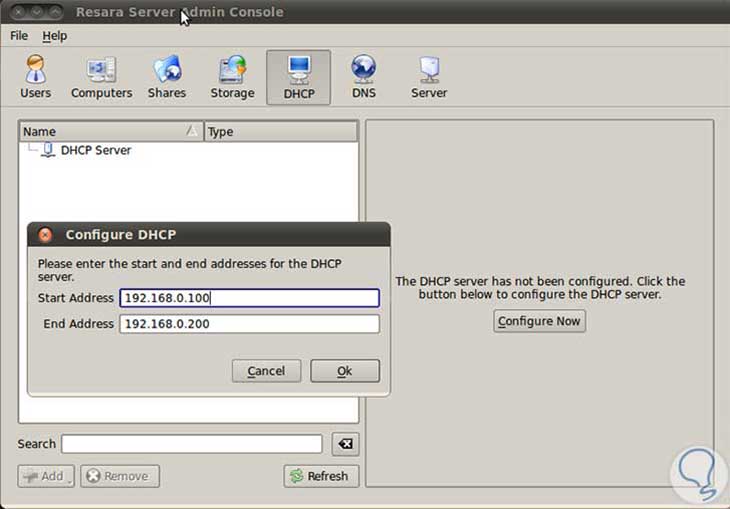
Task: Clear the search field icon
Action: click(345, 444)
